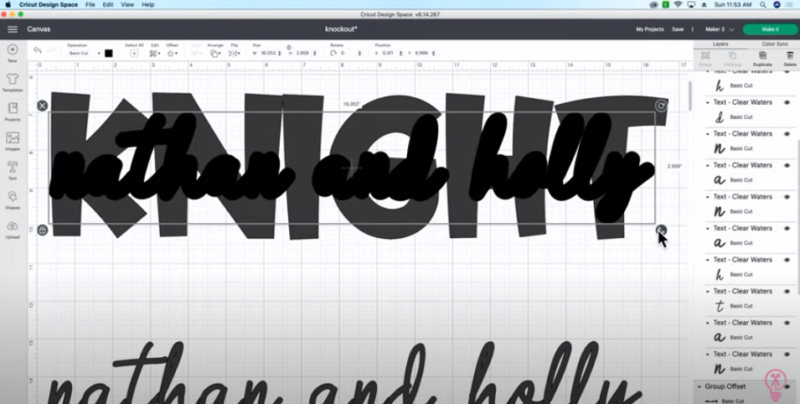Screen dimensions: 800x404
Task: Hide the 't' Clear Waters text layer
Action: [x=787, y=291]
